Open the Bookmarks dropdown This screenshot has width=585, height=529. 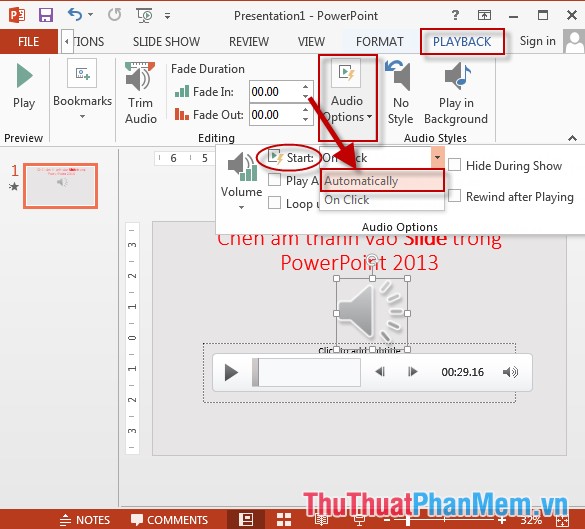click(82, 90)
